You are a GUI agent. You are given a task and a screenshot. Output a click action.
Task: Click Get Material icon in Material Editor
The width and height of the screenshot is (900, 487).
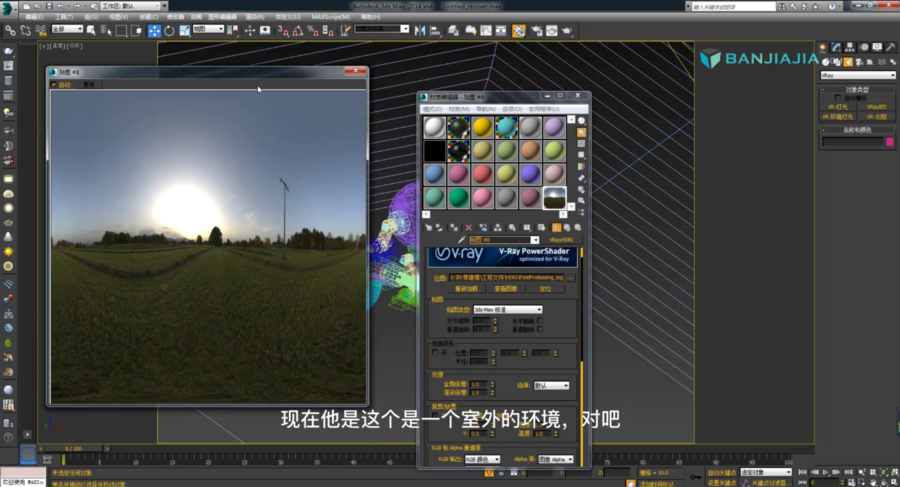[428, 228]
